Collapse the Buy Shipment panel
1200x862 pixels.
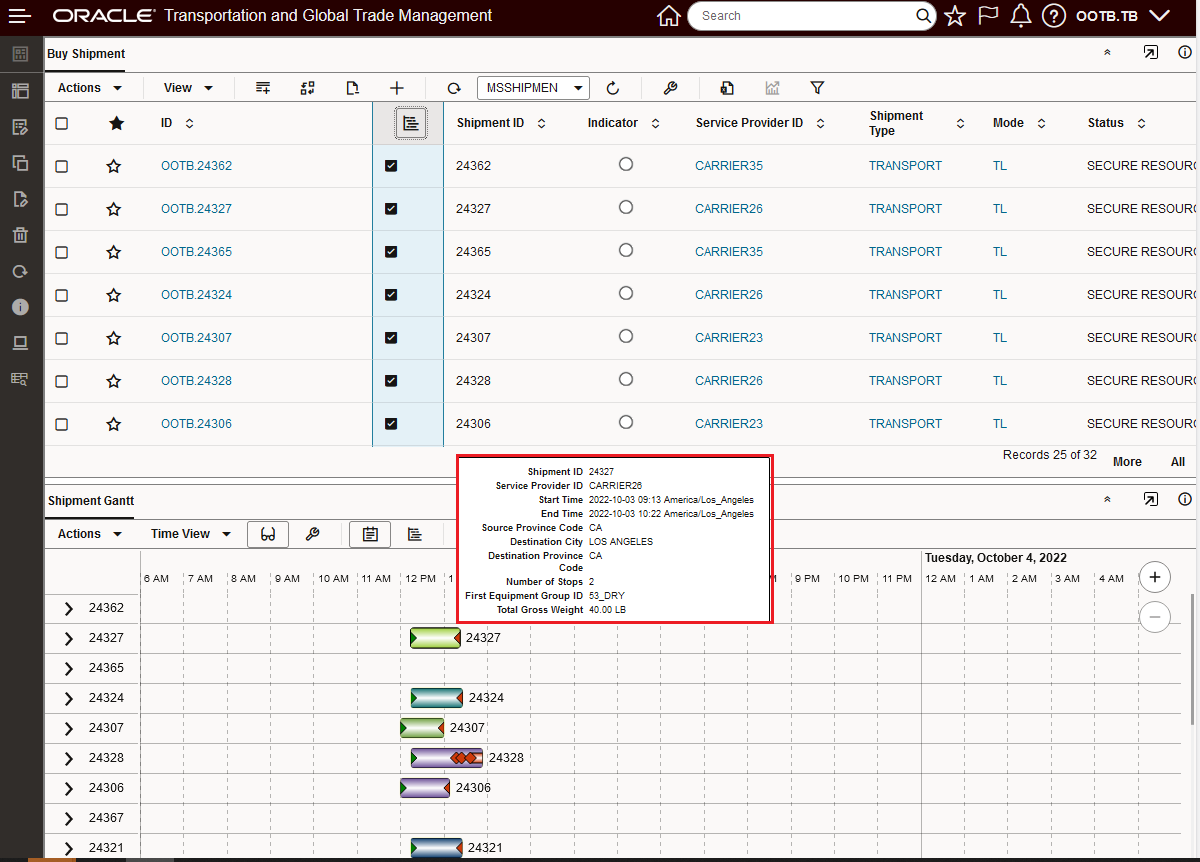coord(1107,53)
